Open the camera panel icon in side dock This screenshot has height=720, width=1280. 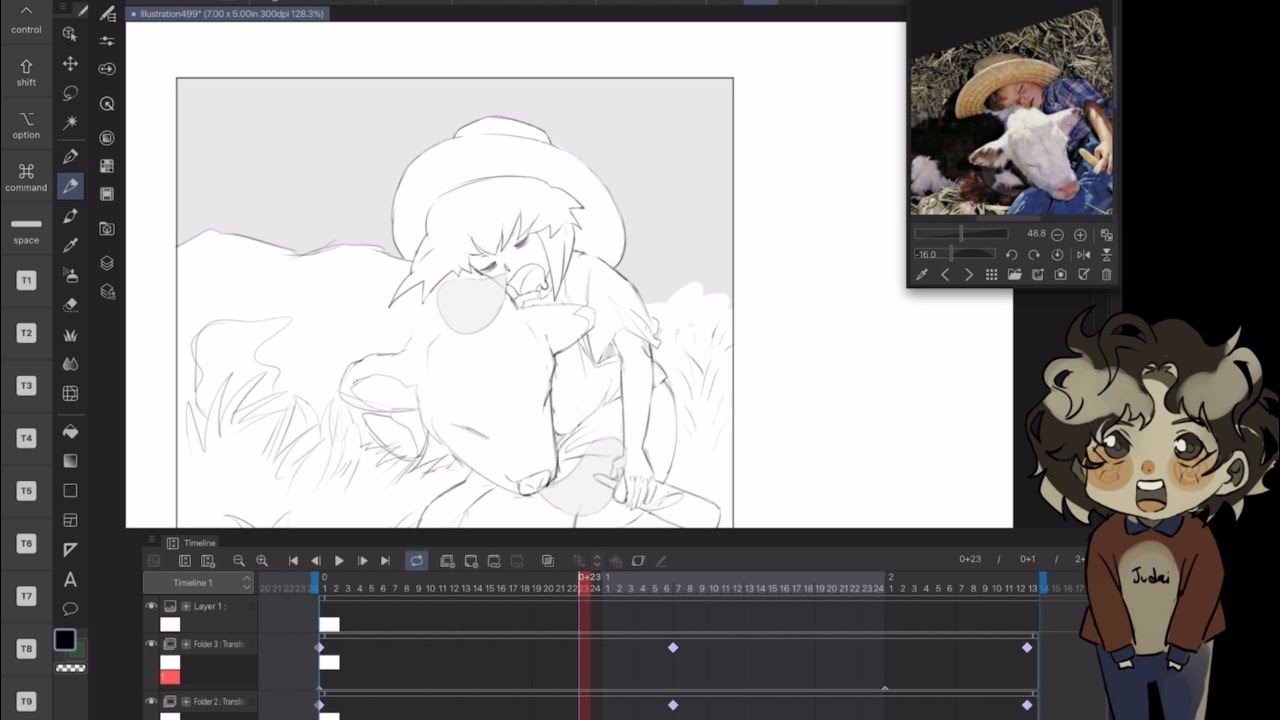(x=107, y=229)
